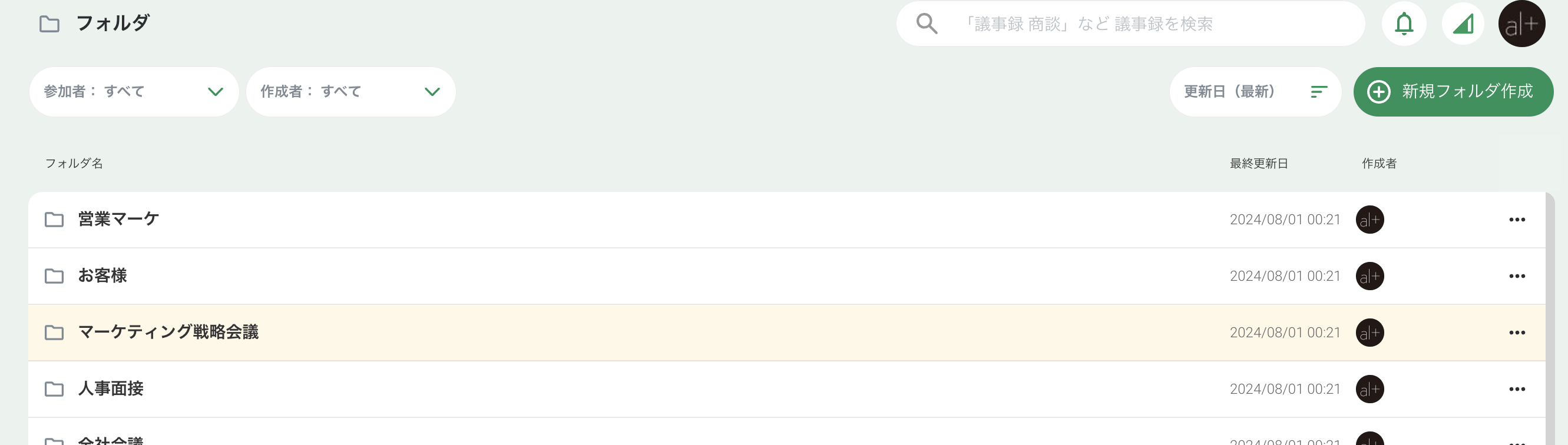Open the 更新日（最新） sort dropdown
Viewport: 1568px width, 445px height.
click(x=1255, y=92)
